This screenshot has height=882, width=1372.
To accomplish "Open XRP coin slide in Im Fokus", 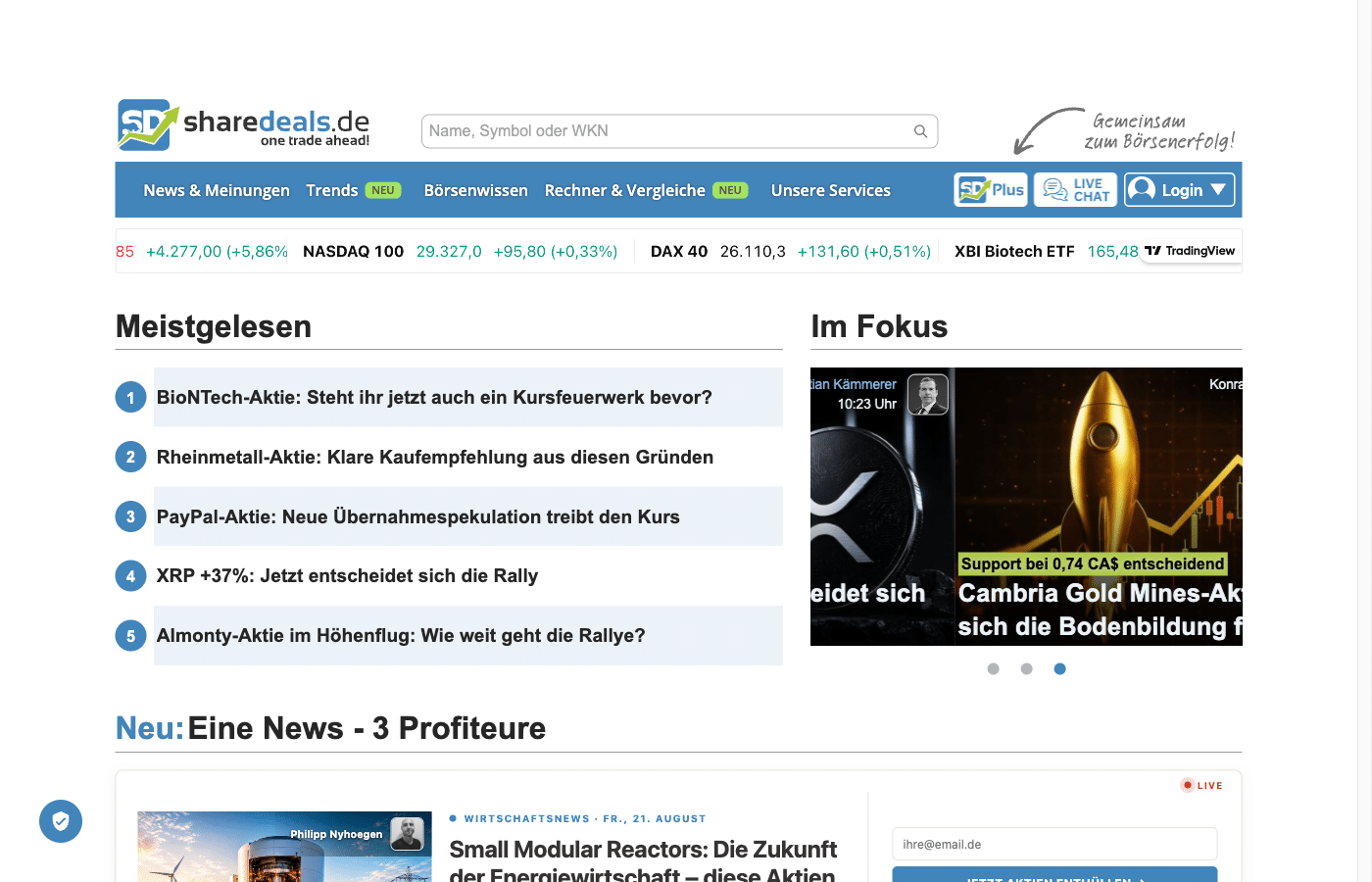I will click(x=882, y=507).
